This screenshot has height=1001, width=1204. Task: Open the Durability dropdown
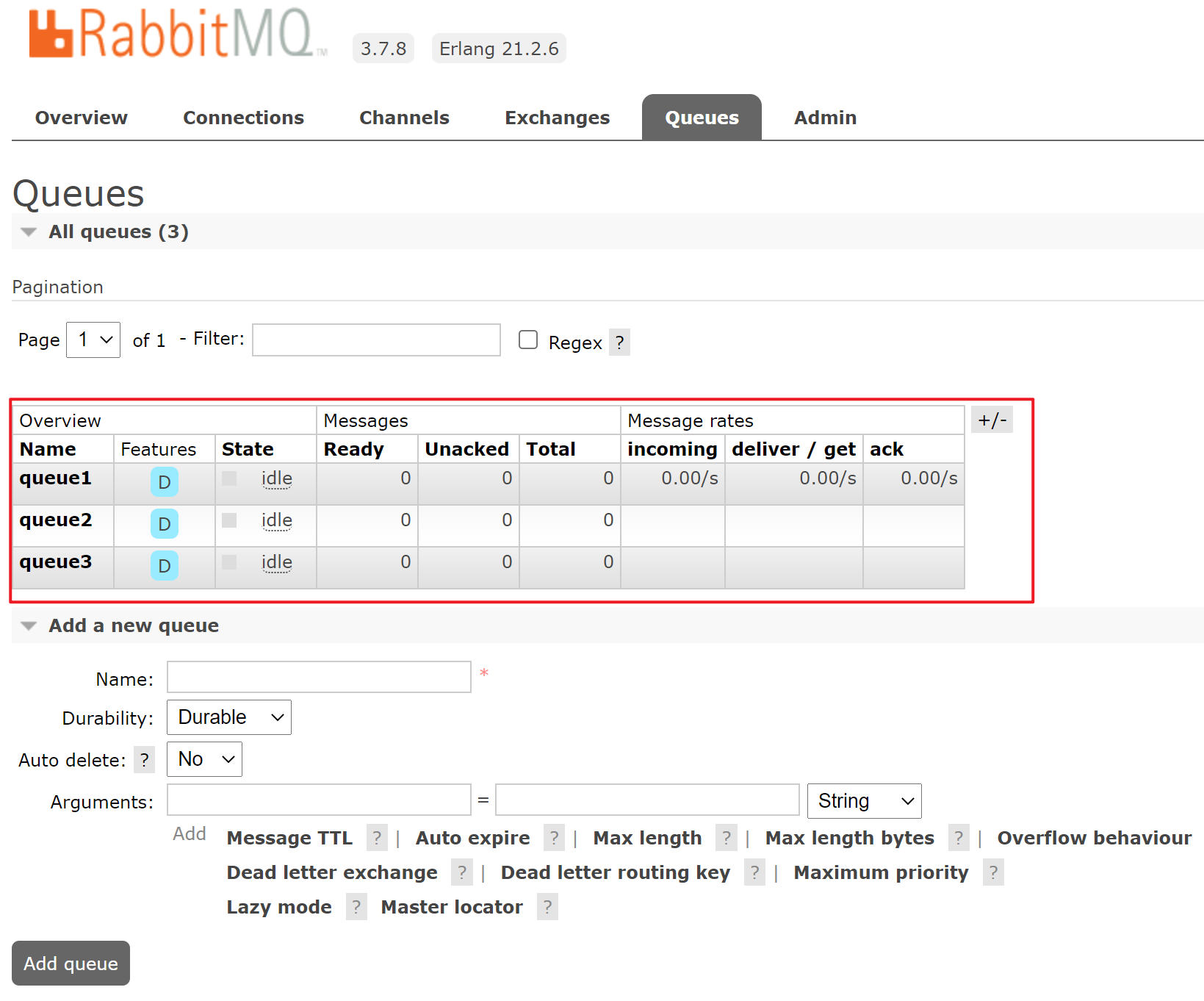[229, 717]
